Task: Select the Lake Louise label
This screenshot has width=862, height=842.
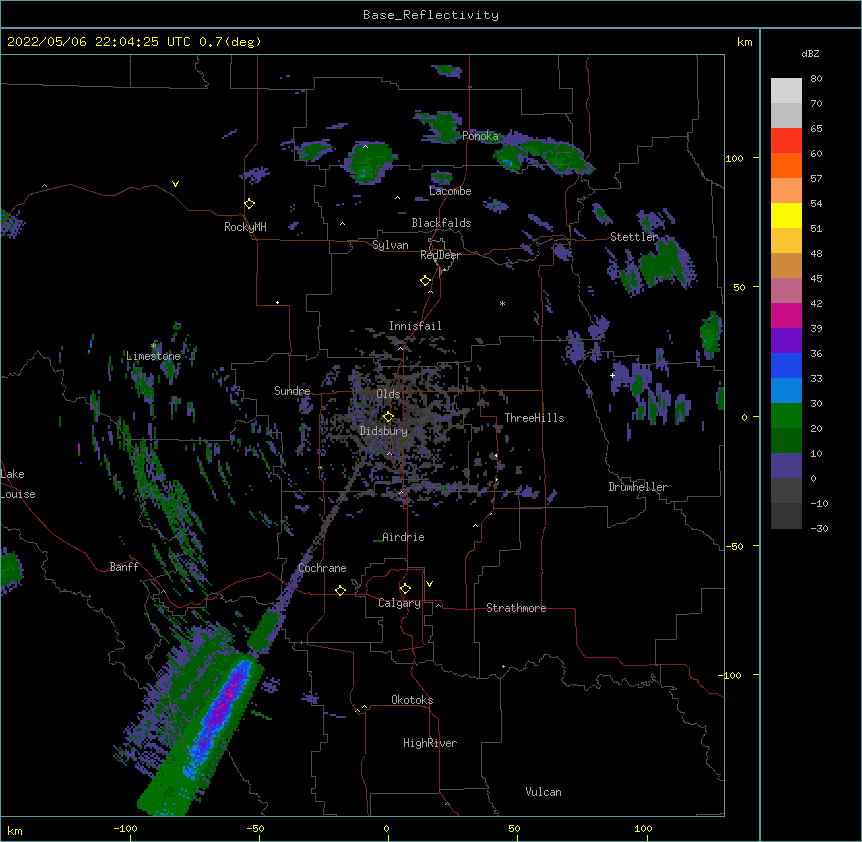Action: coord(16,484)
